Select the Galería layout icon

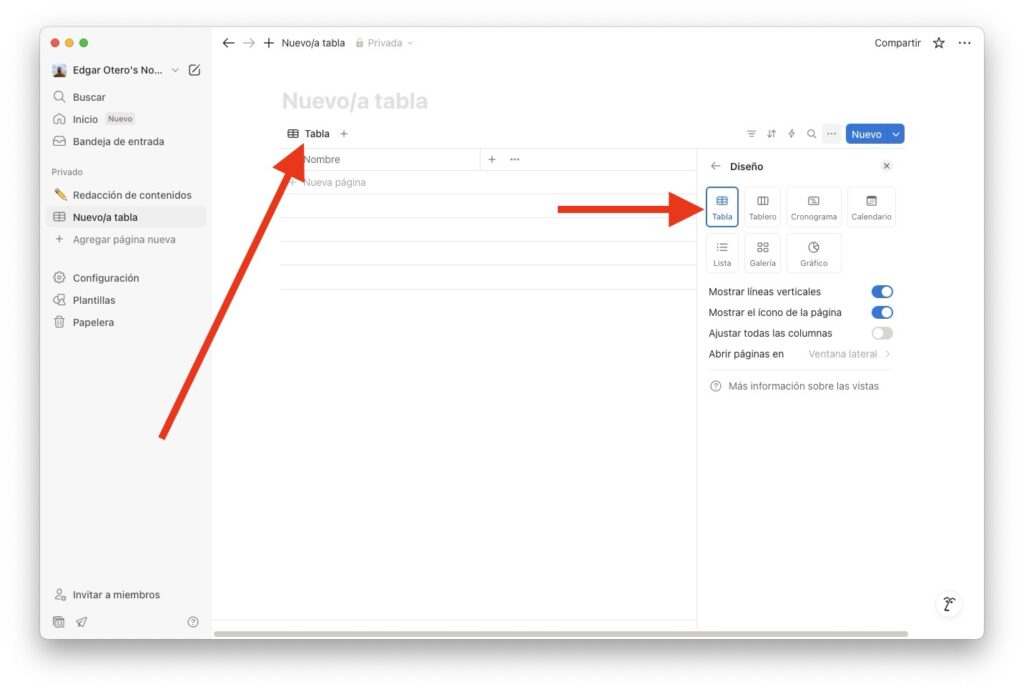762,253
